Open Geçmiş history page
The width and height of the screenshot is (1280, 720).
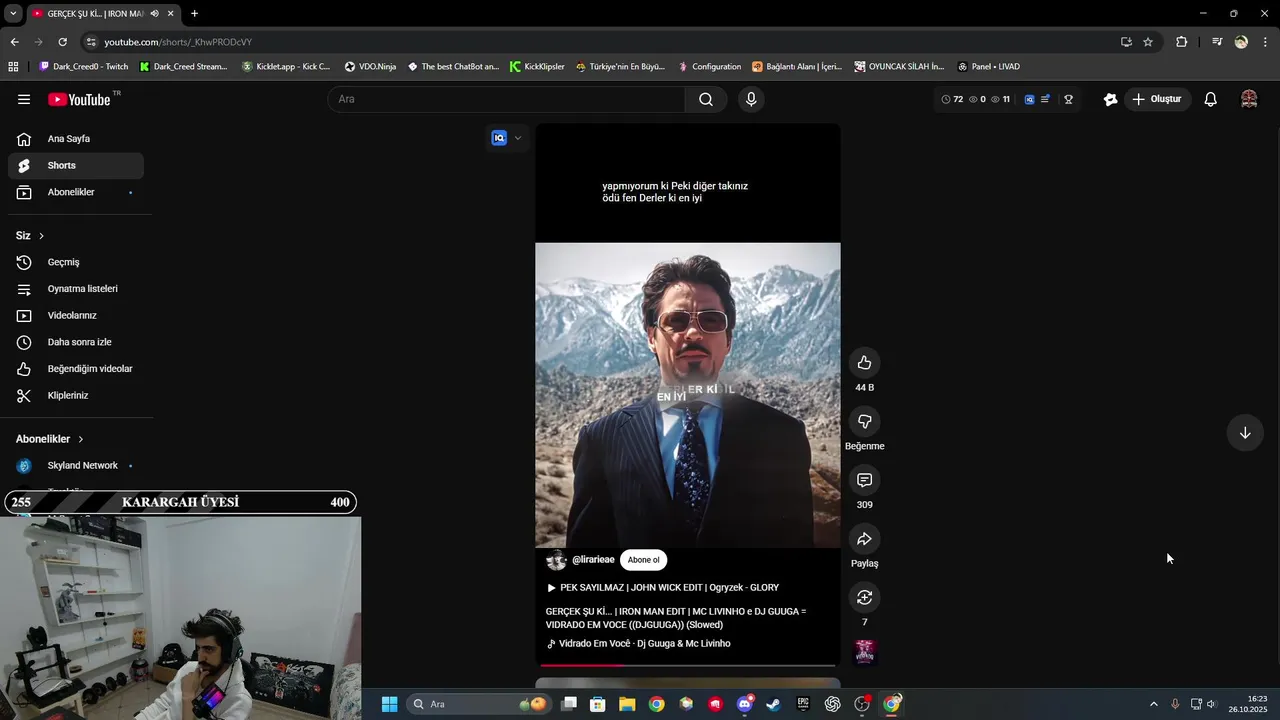coord(76,262)
